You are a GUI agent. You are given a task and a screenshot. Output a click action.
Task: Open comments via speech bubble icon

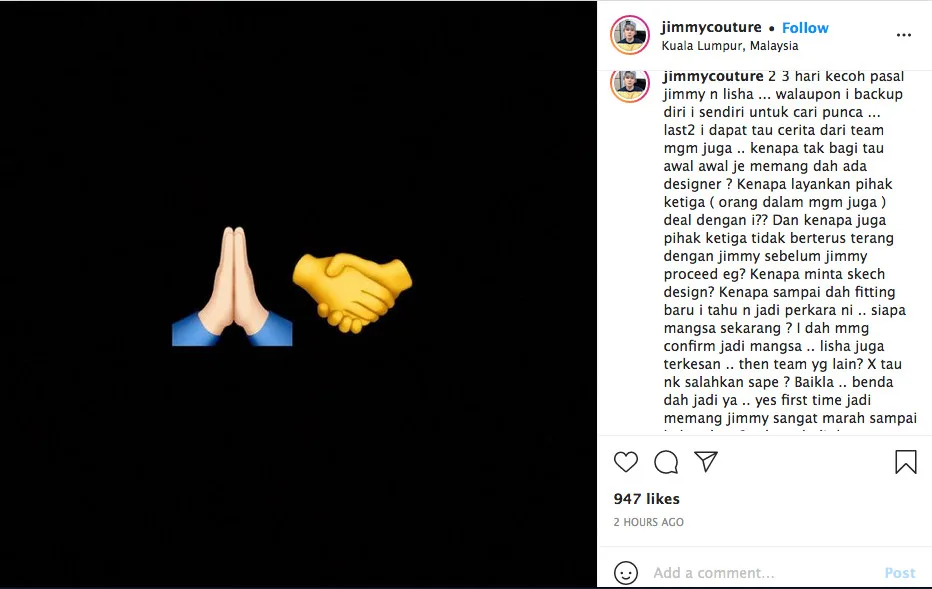click(666, 462)
